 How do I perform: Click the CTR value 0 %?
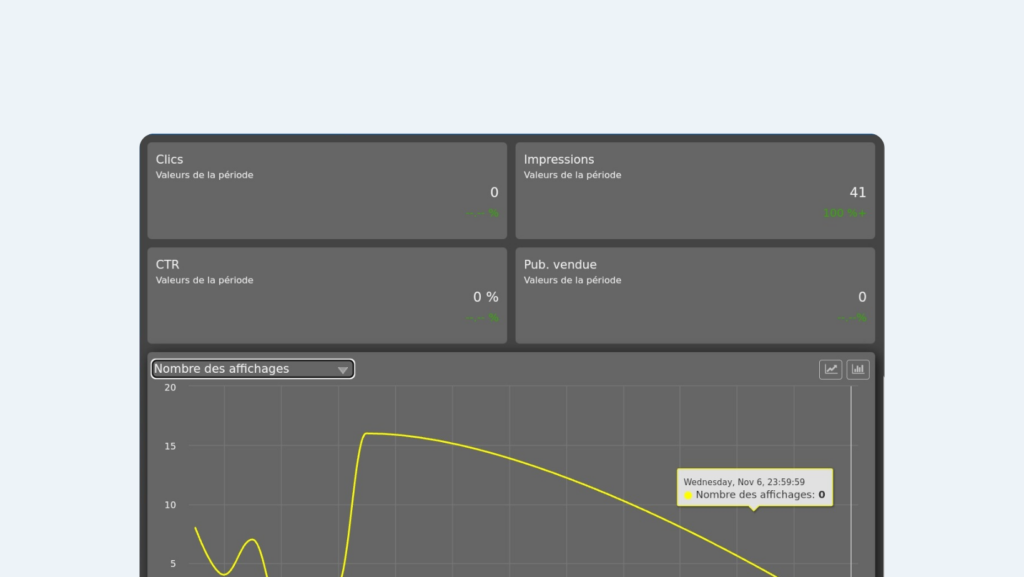tap(485, 297)
